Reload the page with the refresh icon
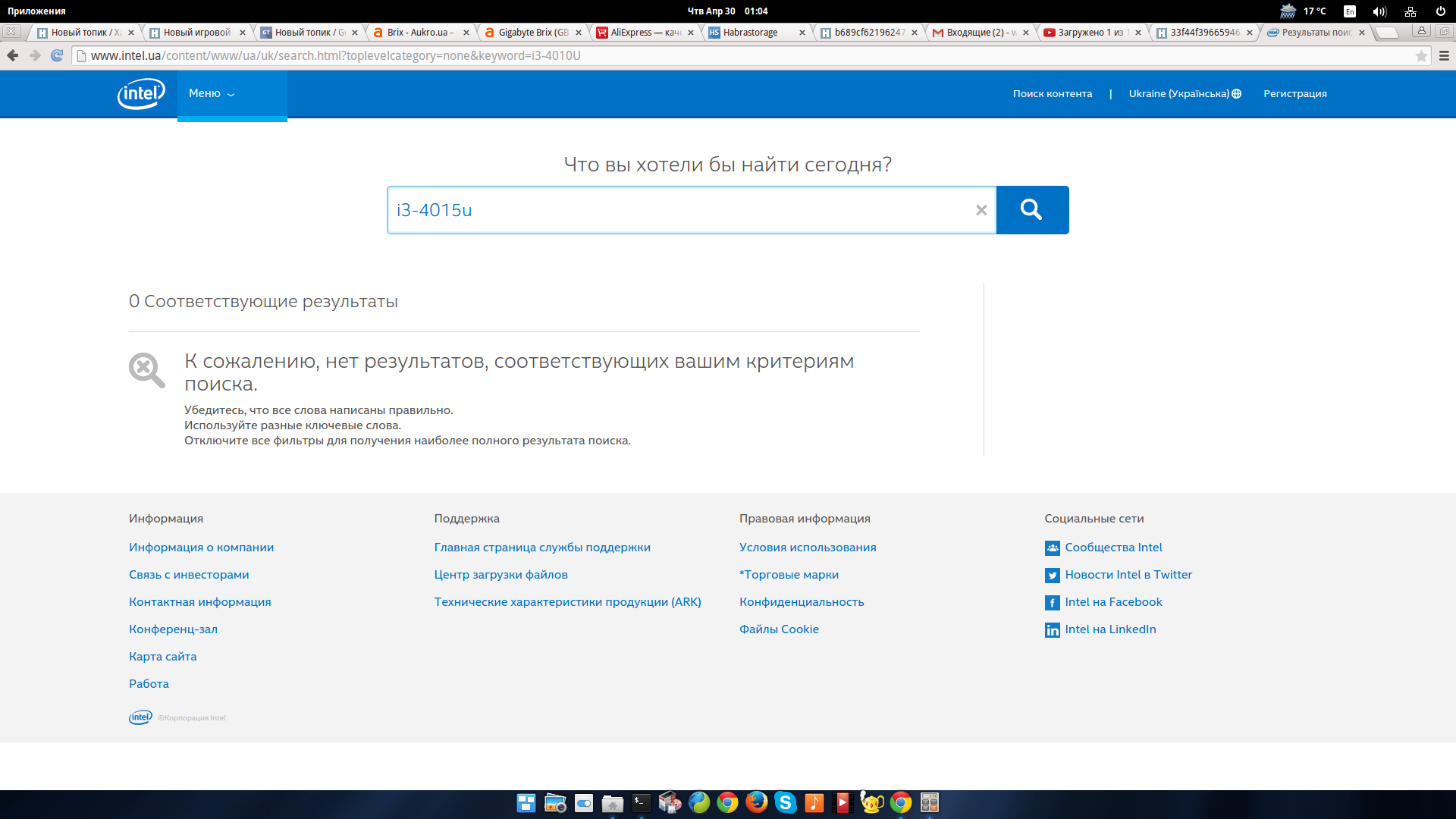1456x819 pixels. click(x=57, y=55)
